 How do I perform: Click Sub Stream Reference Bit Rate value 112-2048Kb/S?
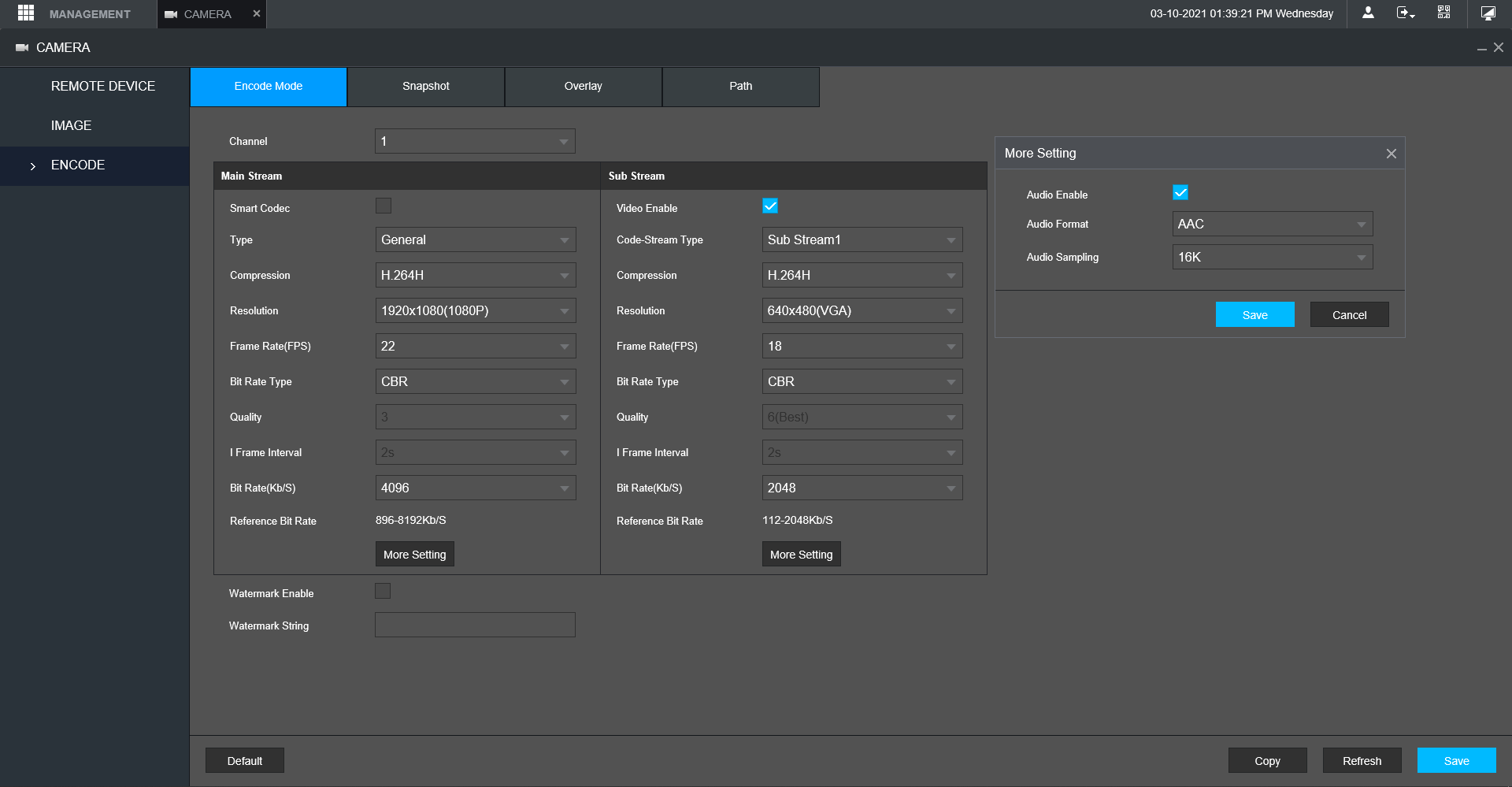tap(798, 521)
